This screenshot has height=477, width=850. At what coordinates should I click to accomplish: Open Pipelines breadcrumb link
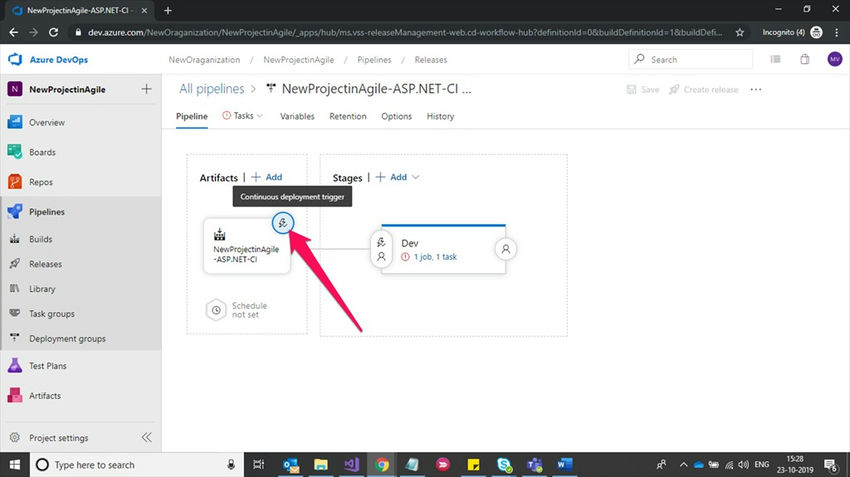click(374, 60)
